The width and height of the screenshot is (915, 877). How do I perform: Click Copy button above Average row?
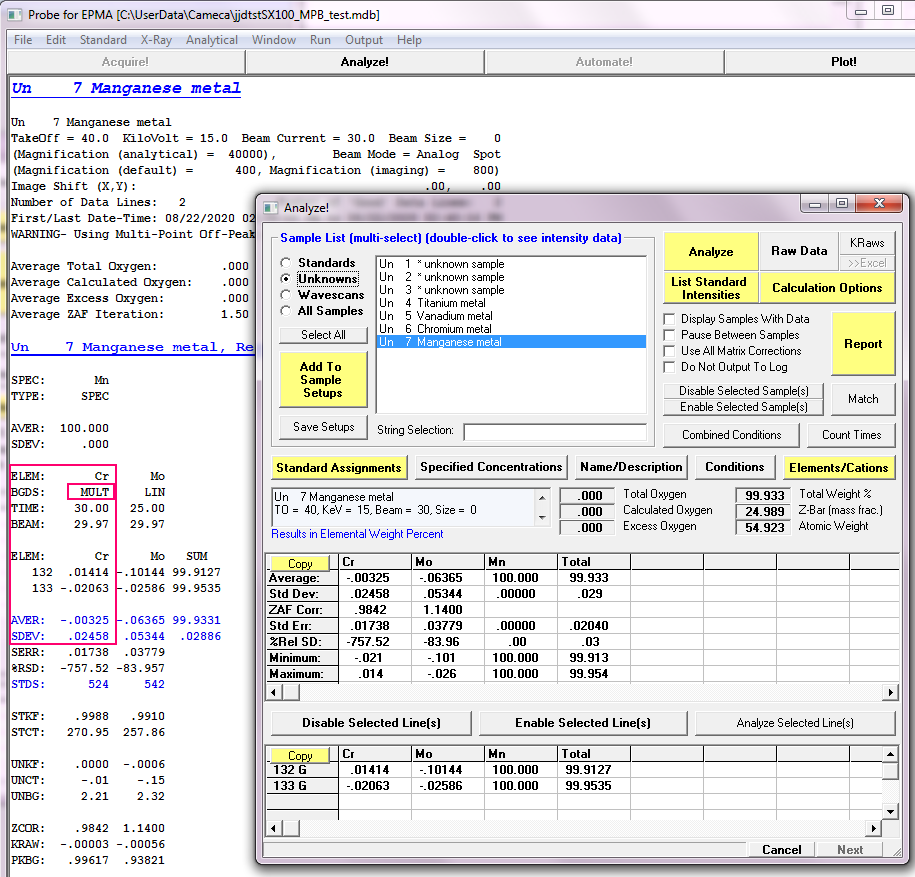[300, 564]
